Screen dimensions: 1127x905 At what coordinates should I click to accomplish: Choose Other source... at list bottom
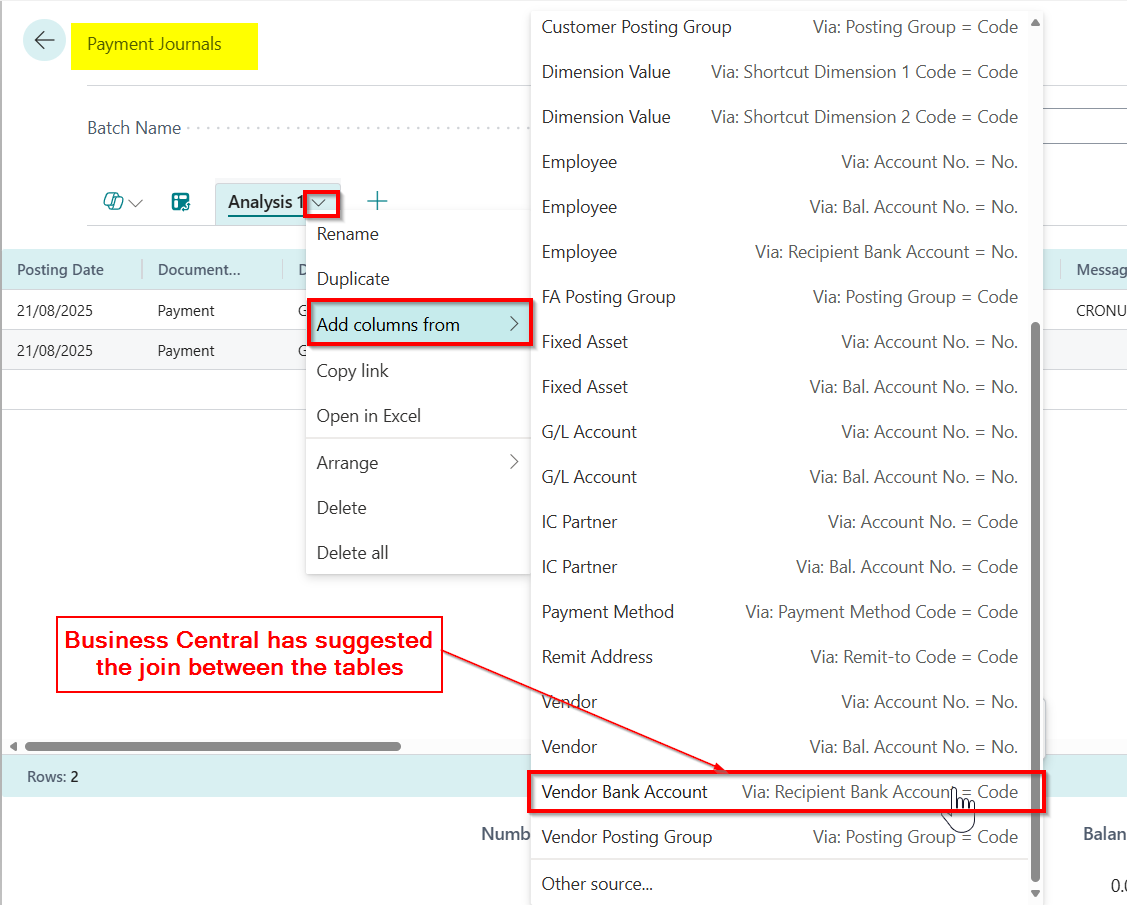pos(597,884)
